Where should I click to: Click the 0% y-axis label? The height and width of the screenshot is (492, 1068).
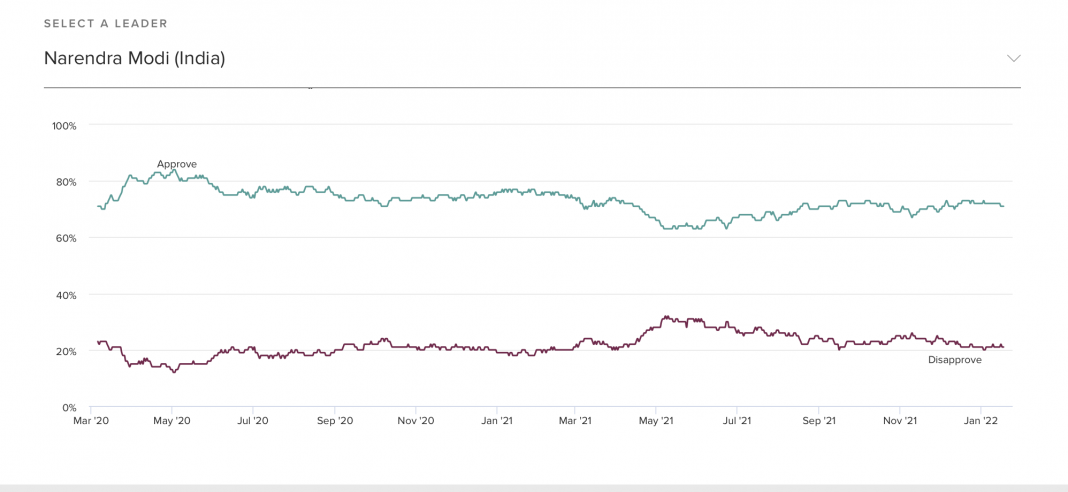coord(70,408)
